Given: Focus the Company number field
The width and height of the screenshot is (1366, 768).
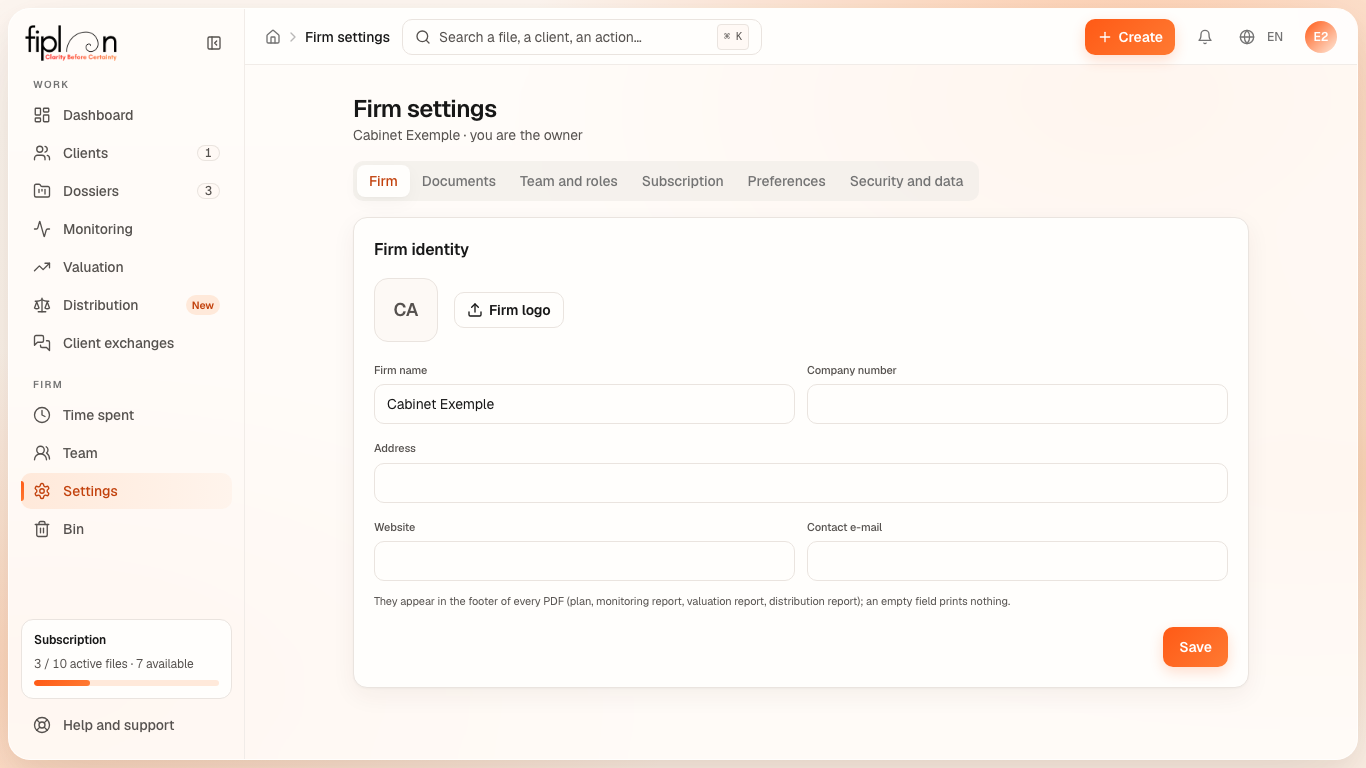Looking at the screenshot, I should 1017,404.
